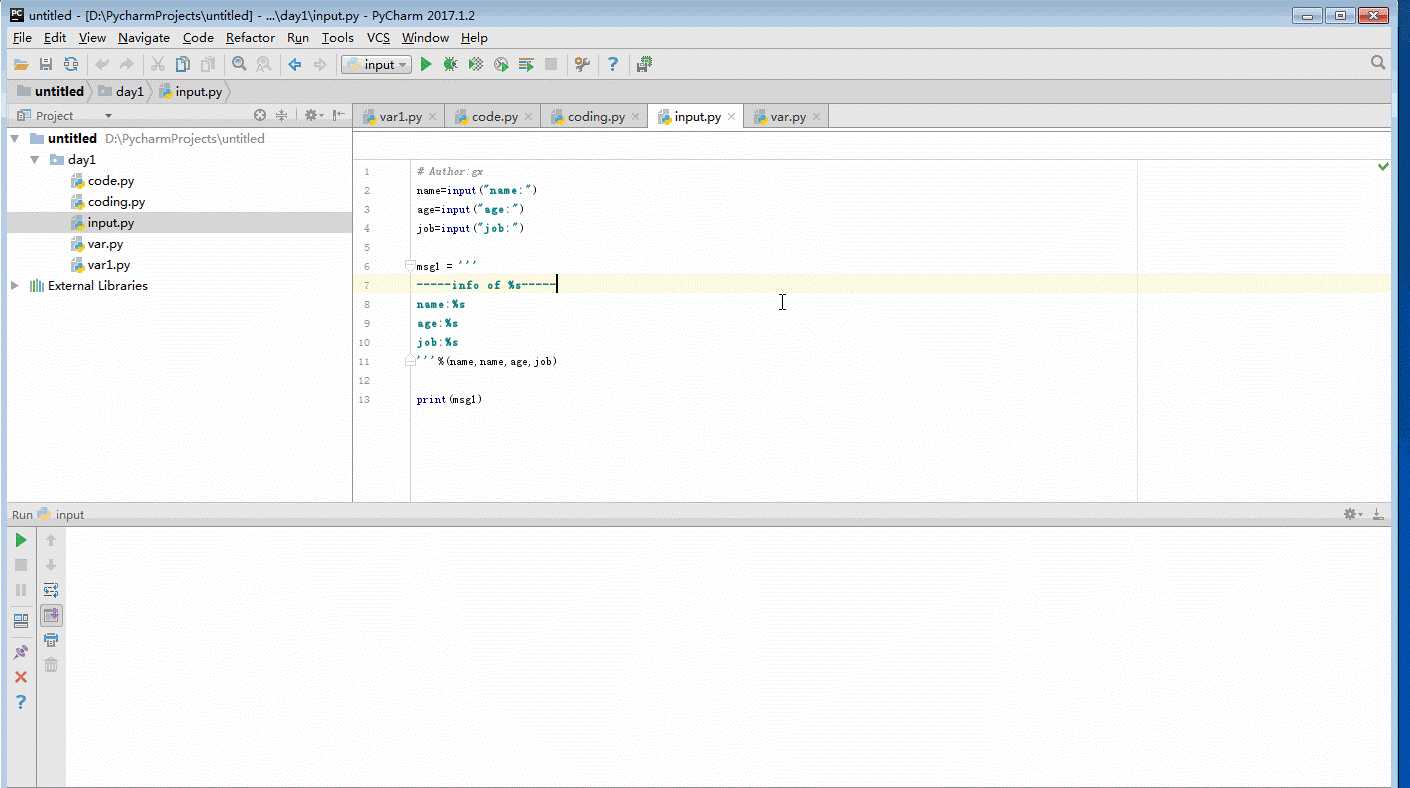Click the gray Stop square in the toolbar
Screen dimensions: 1410x788
click(x=551, y=64)
